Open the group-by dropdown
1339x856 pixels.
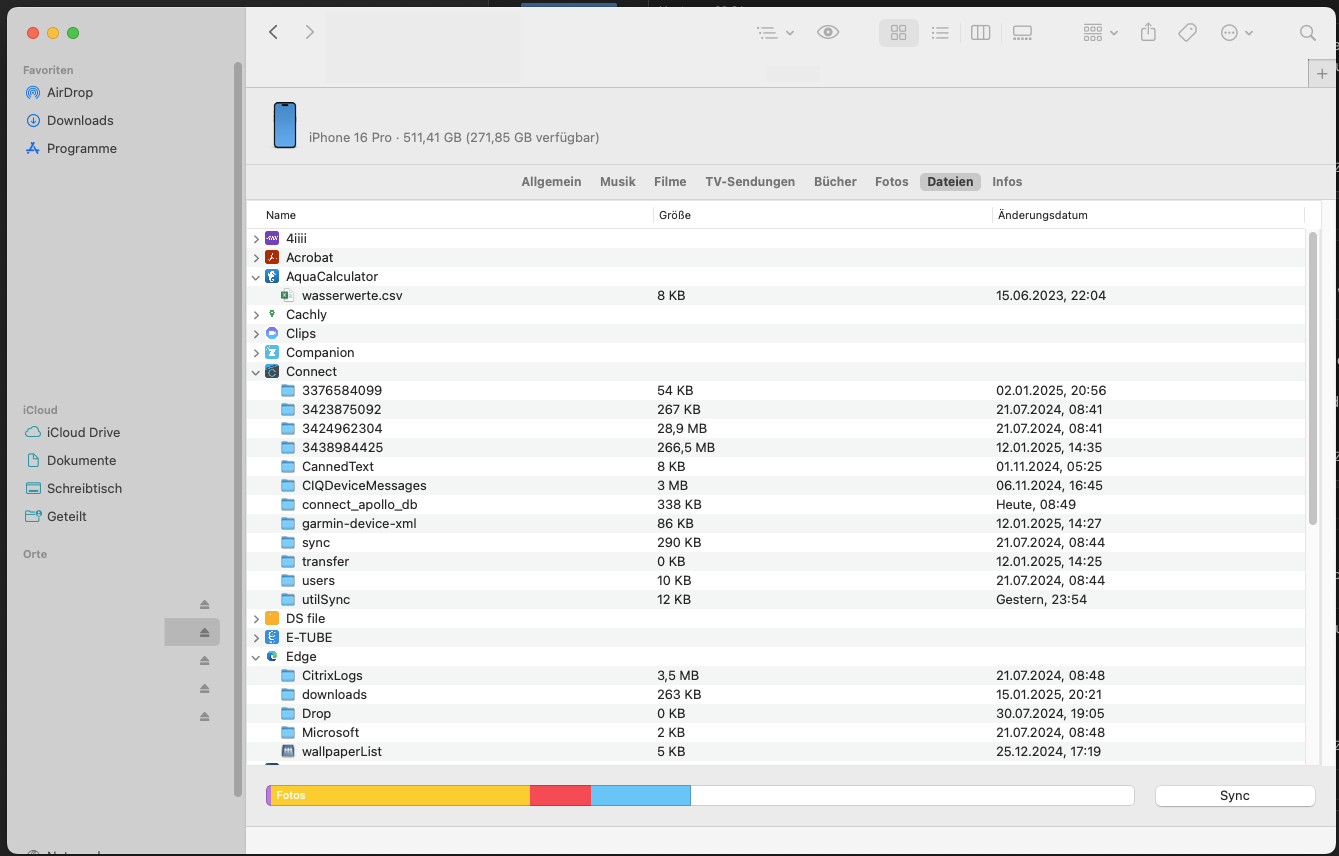coord(1100,33)
